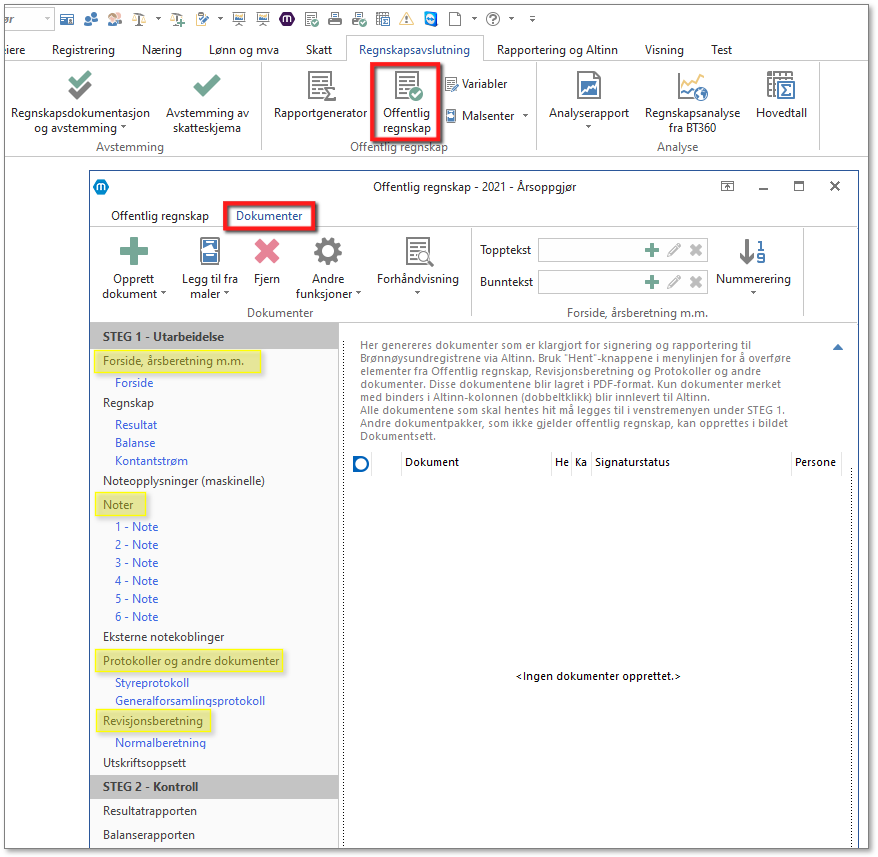The width and height of the screenshot is (878, 857).
Task: Expand the scales icon dropdown arrow
Action: 158,20
